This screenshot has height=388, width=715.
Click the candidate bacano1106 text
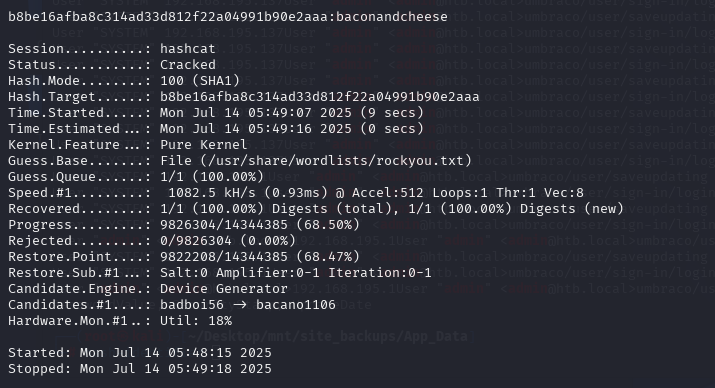tap(295, 305)
